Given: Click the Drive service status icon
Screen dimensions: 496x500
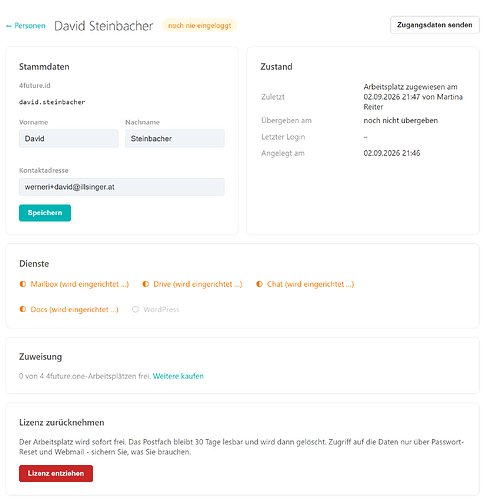Looking at the screenshot, I should [x=146, y=284].
